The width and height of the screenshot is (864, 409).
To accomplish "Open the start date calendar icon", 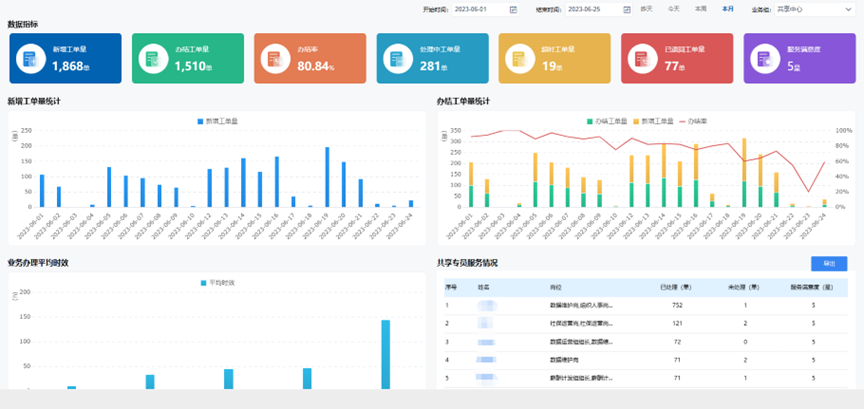I will (513, 9).
